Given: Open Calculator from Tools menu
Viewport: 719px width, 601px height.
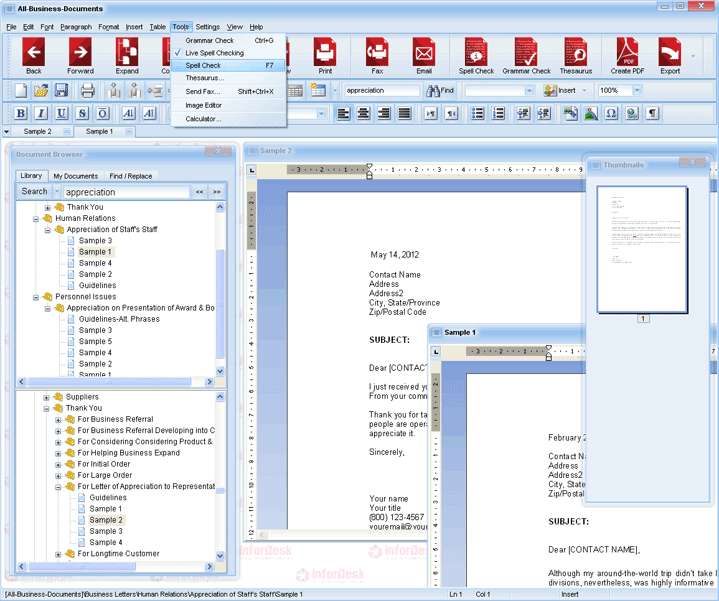Looking at the screenshot, I should click(228, 119).
